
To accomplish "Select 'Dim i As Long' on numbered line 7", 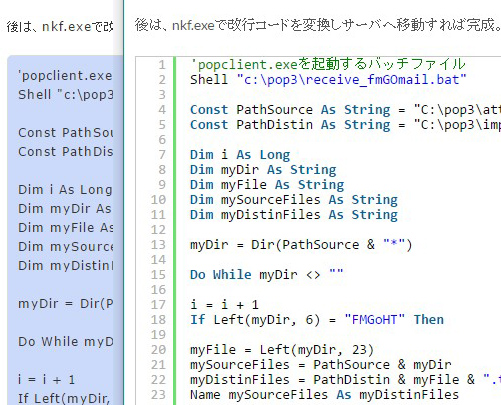I will [x=240, y=155].
